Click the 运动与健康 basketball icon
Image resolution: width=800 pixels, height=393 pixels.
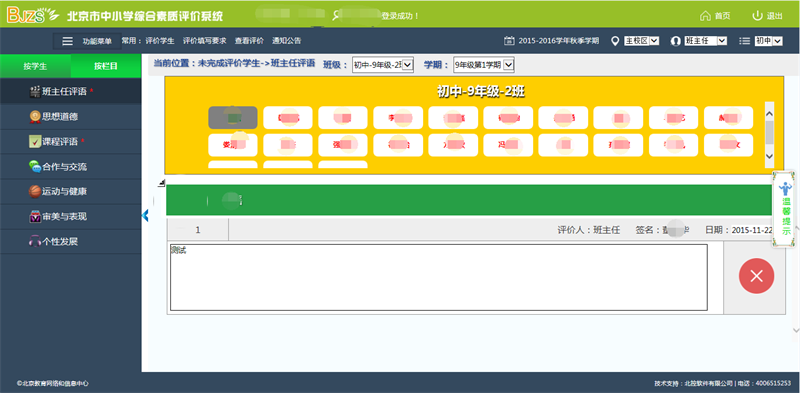(35, 192)
